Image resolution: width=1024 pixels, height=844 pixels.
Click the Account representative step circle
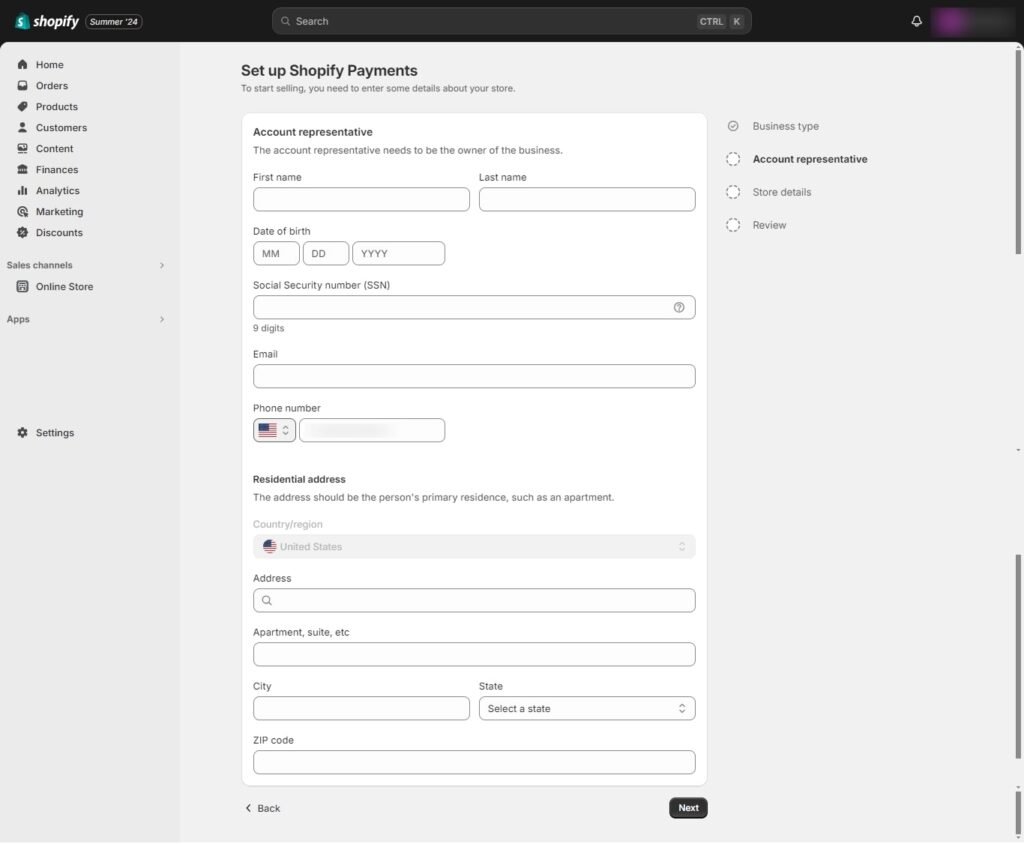click(733, 159)
